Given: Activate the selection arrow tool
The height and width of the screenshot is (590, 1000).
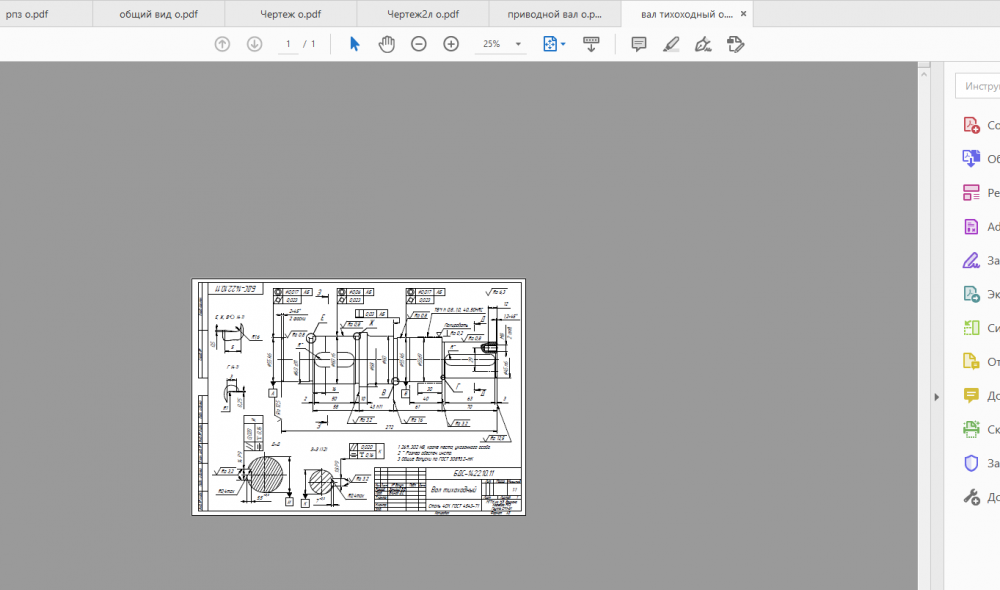Looking at the screenshot, I should [354, 44].
